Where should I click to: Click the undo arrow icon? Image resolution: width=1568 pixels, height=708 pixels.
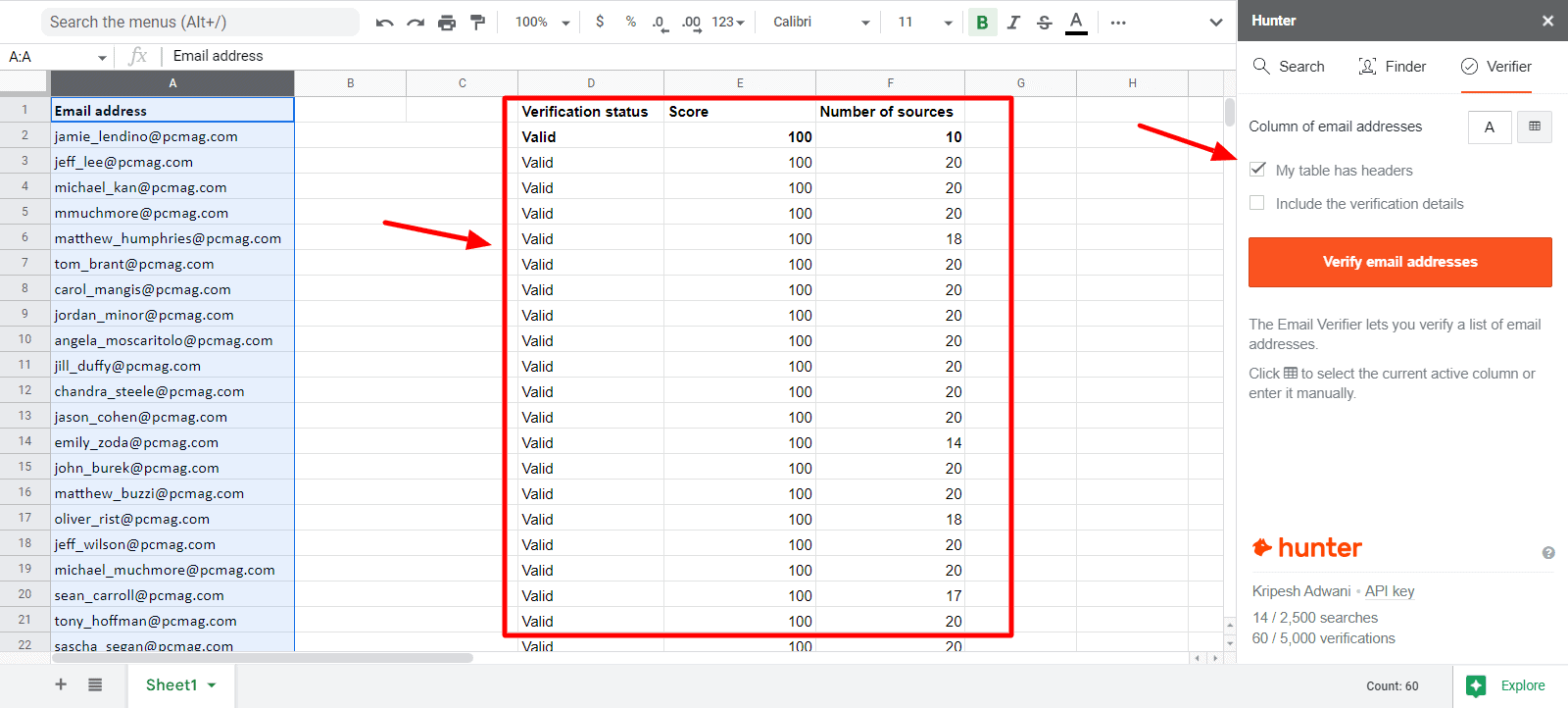click(384, 23)
